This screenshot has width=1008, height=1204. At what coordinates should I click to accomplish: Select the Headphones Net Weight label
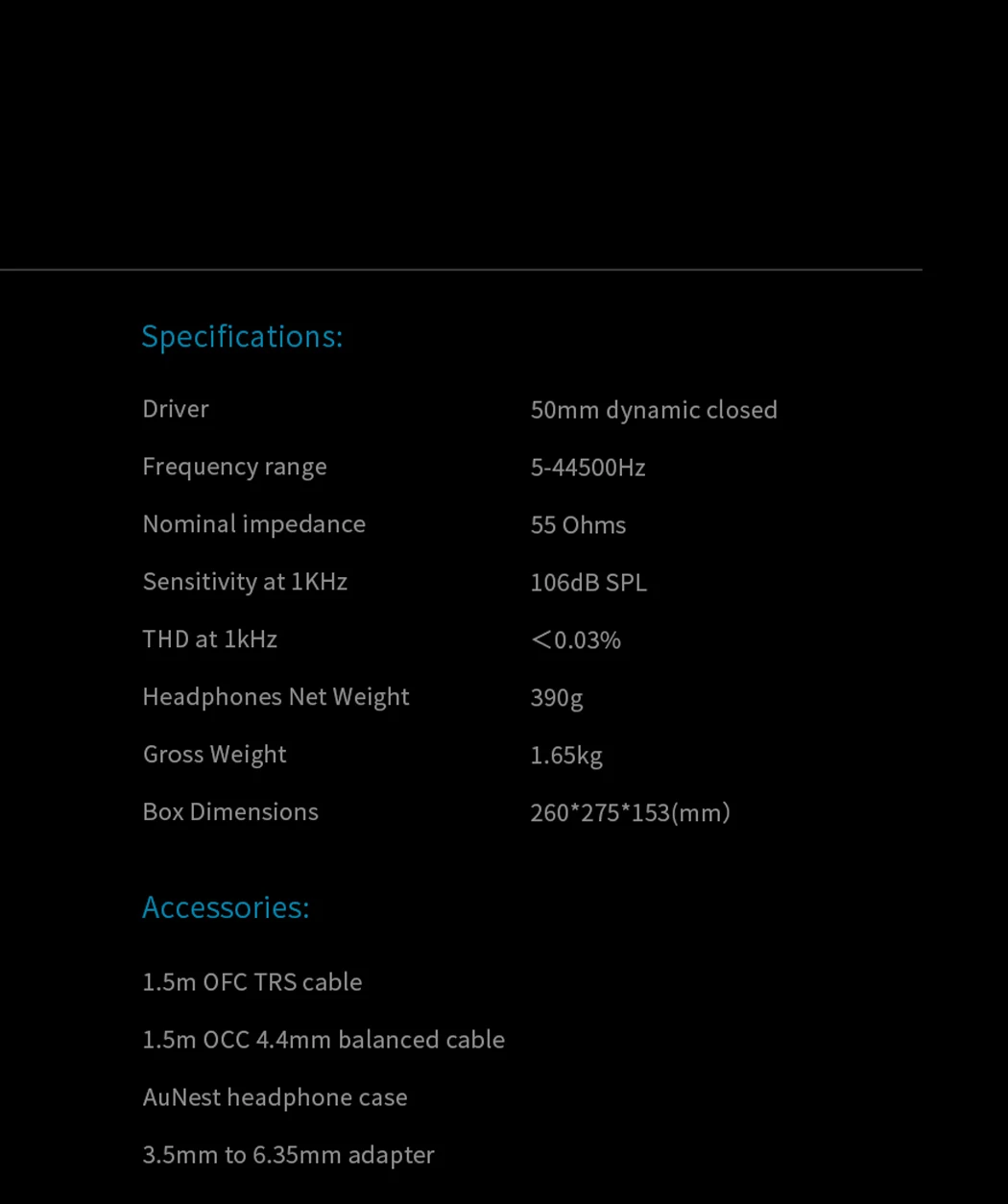tap(276, 697)
